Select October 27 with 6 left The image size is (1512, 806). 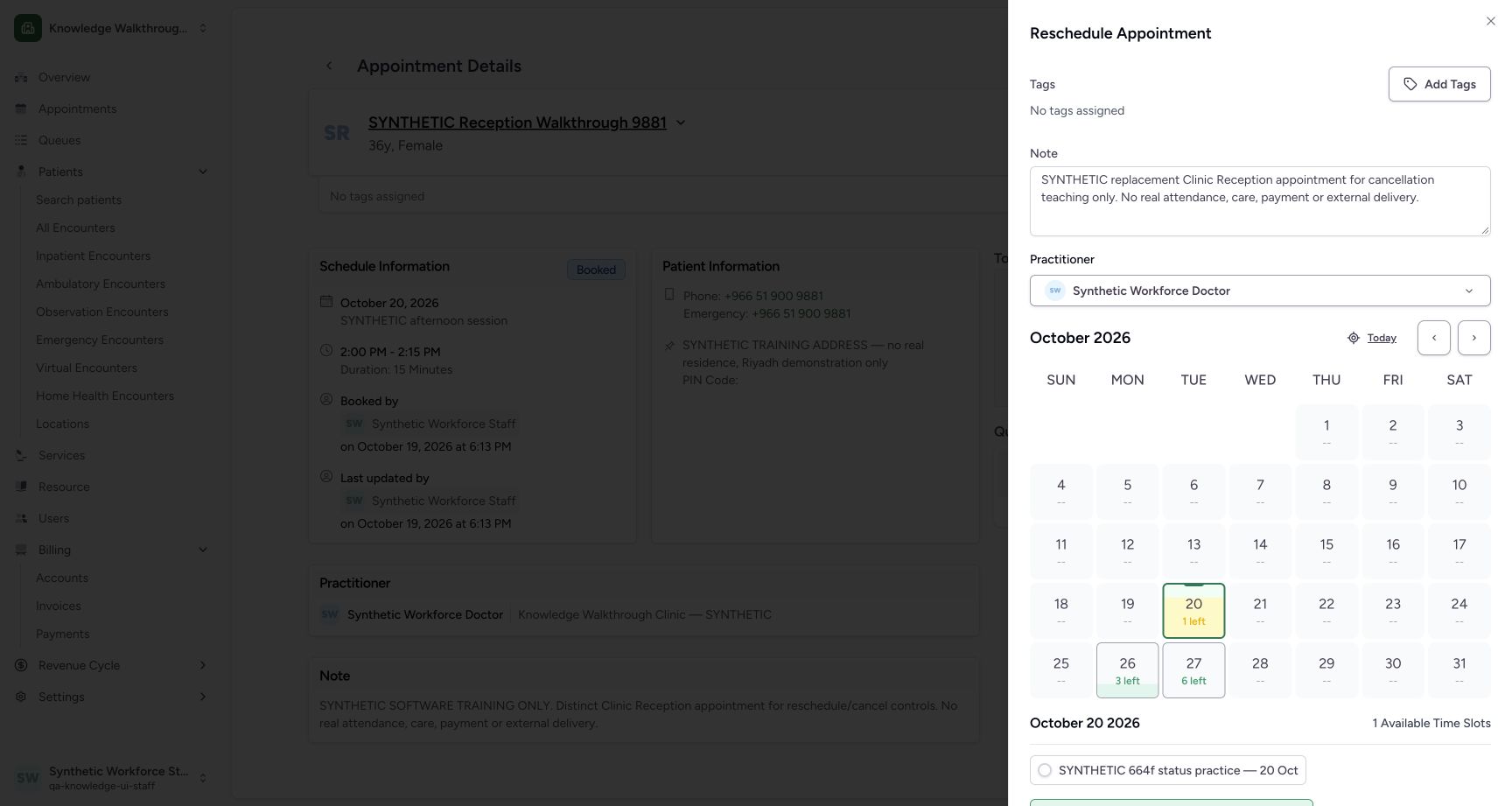click(1193, 670)
